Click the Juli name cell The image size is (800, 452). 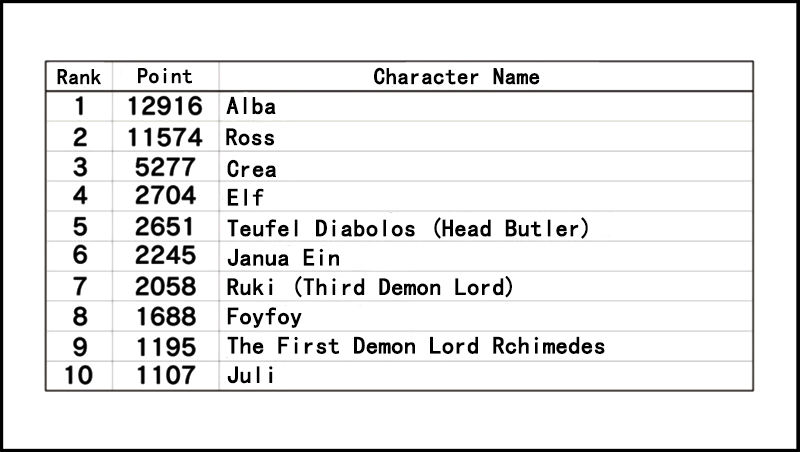pos(250,377)
